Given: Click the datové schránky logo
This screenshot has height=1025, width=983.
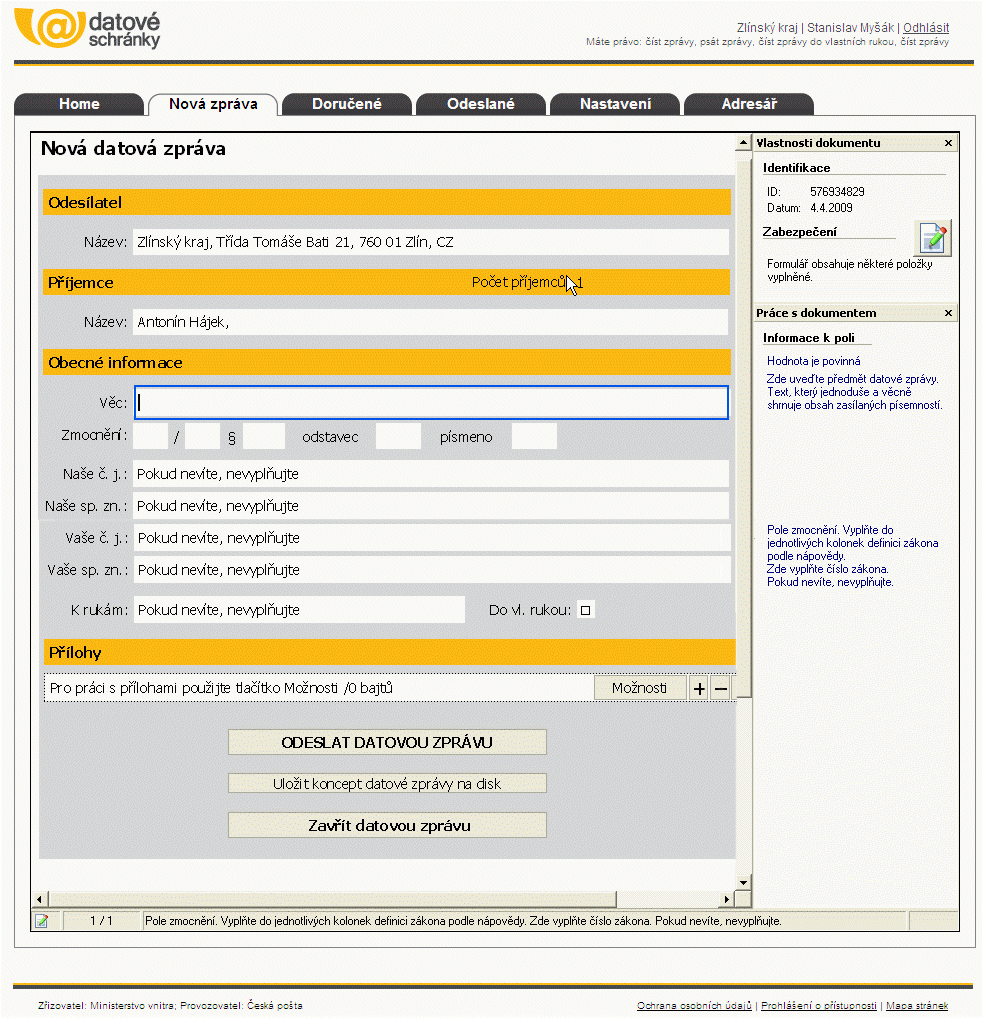Looking at the screenshot, I should click(88, 29).
